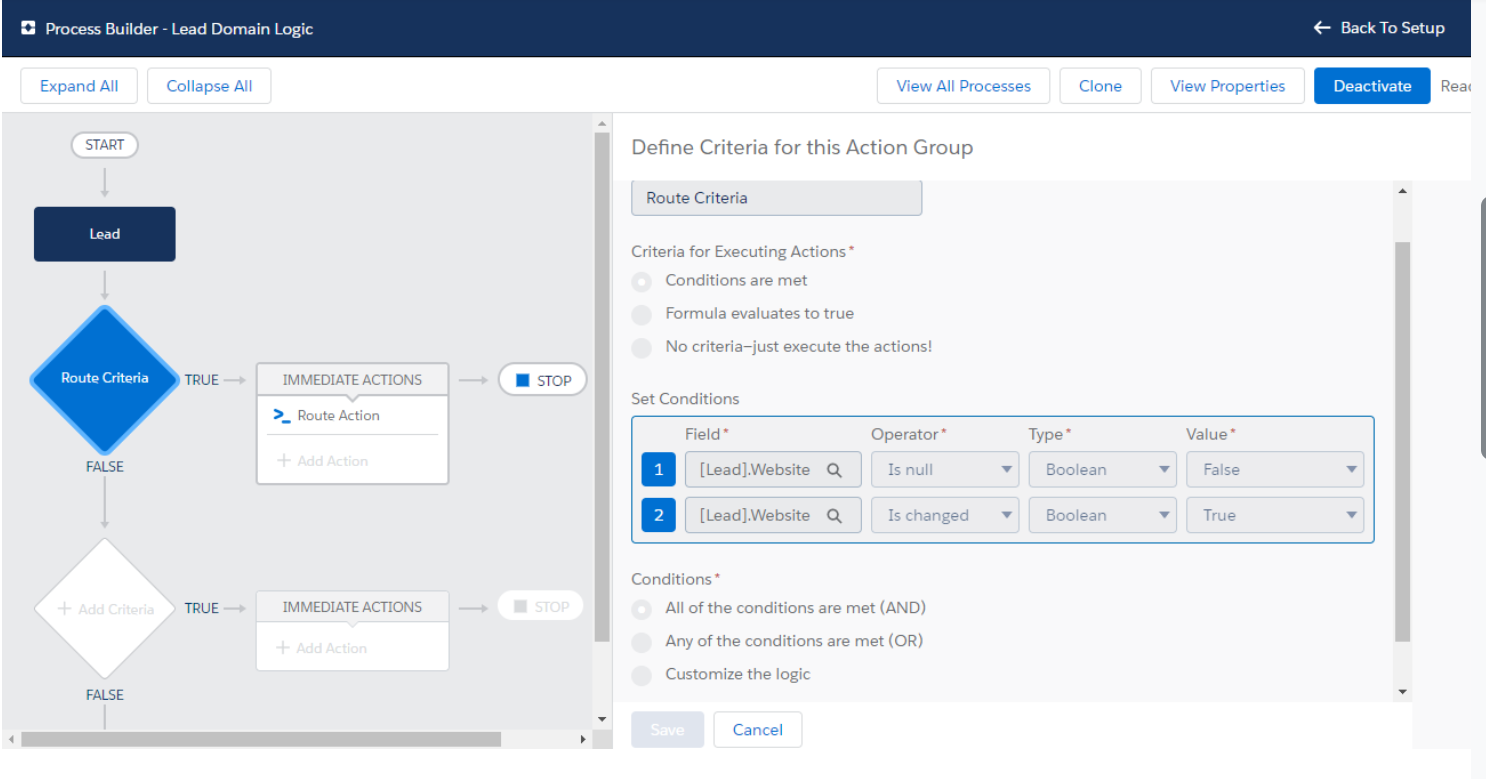Click the 'Set Conditions' label
This screenshot has width=1486, height=779.
(685, 399)
